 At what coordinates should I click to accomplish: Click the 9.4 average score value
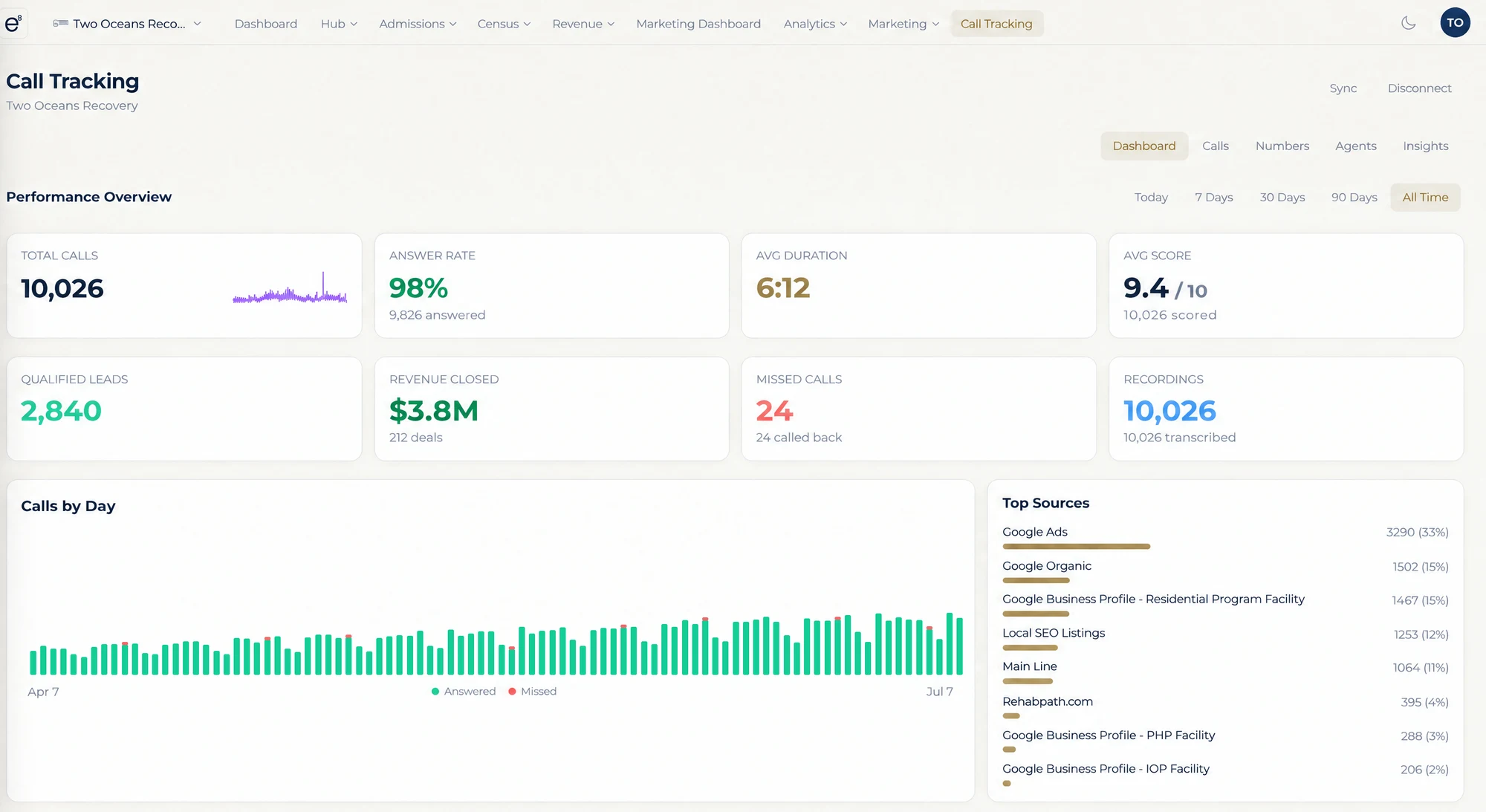click(1146, 288)
